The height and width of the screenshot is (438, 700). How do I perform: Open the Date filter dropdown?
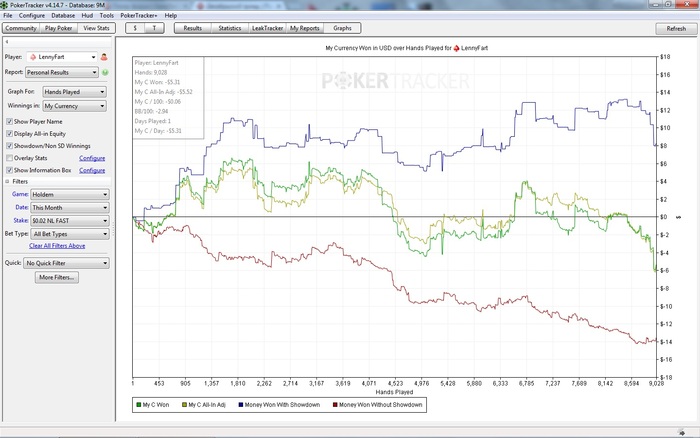(x=70, y=208)
